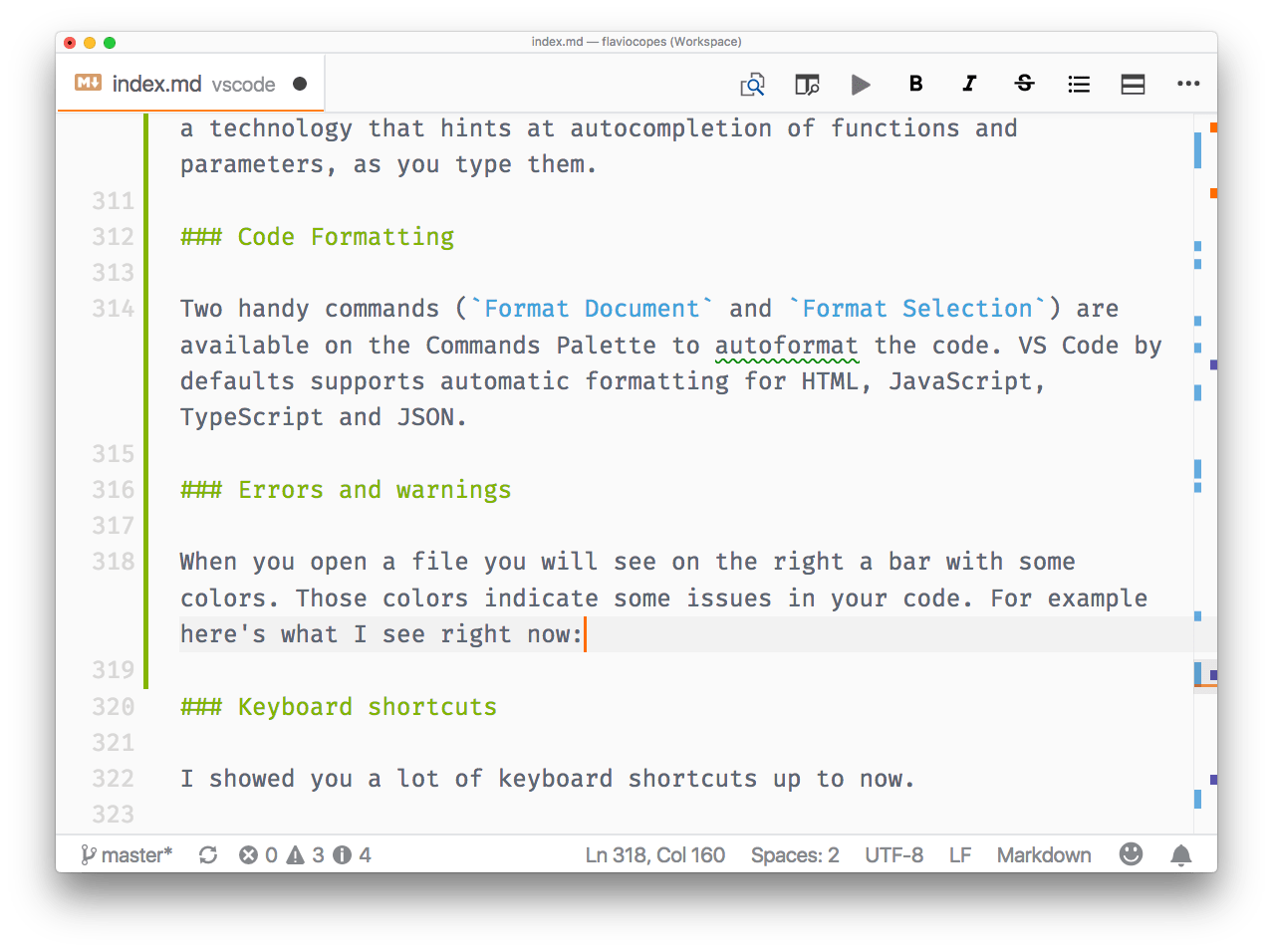Viewport: 1273px width, 952px height.
Task: Click the split editor layout icon
Action: coord(1133,85)
